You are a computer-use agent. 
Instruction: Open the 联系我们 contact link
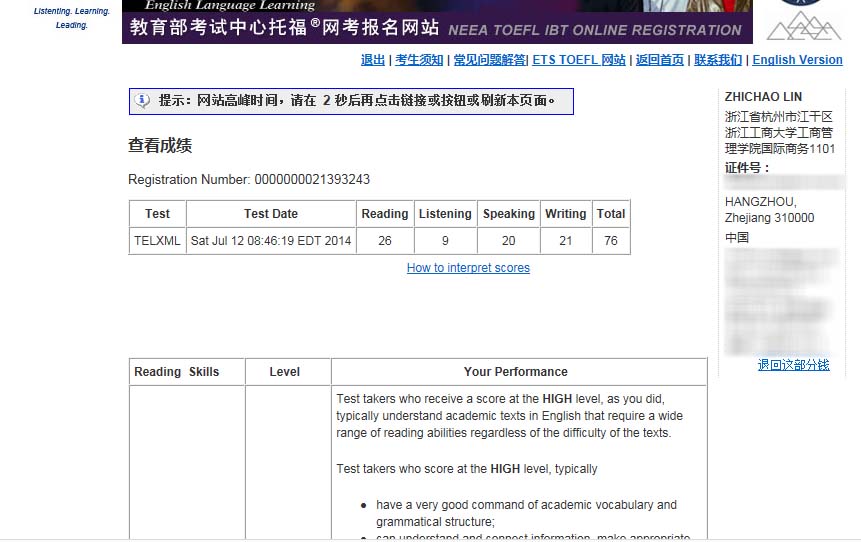(718, 60)
